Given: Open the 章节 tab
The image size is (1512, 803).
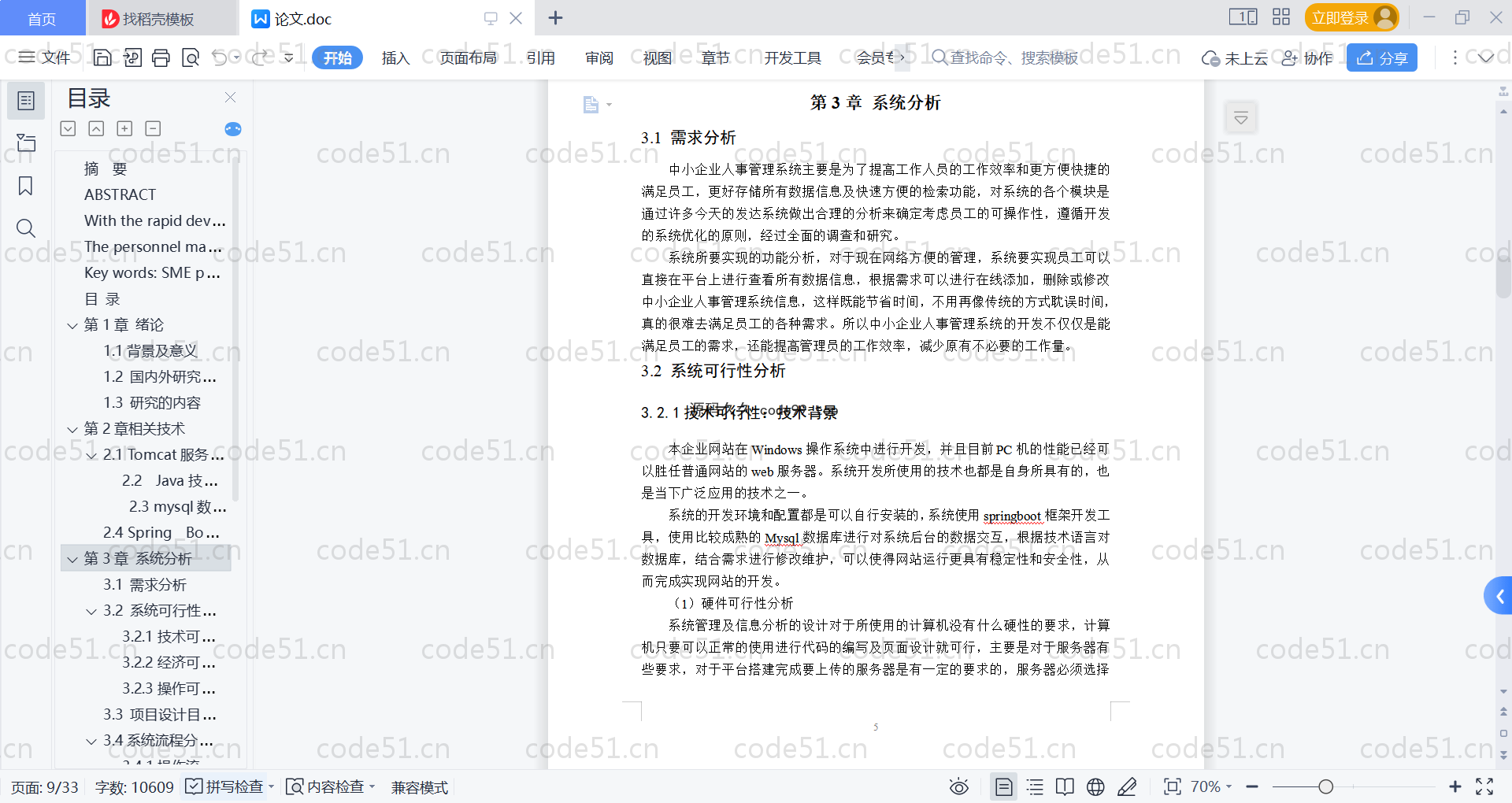Looking at the screenshot, I should (x=715, y=57).
